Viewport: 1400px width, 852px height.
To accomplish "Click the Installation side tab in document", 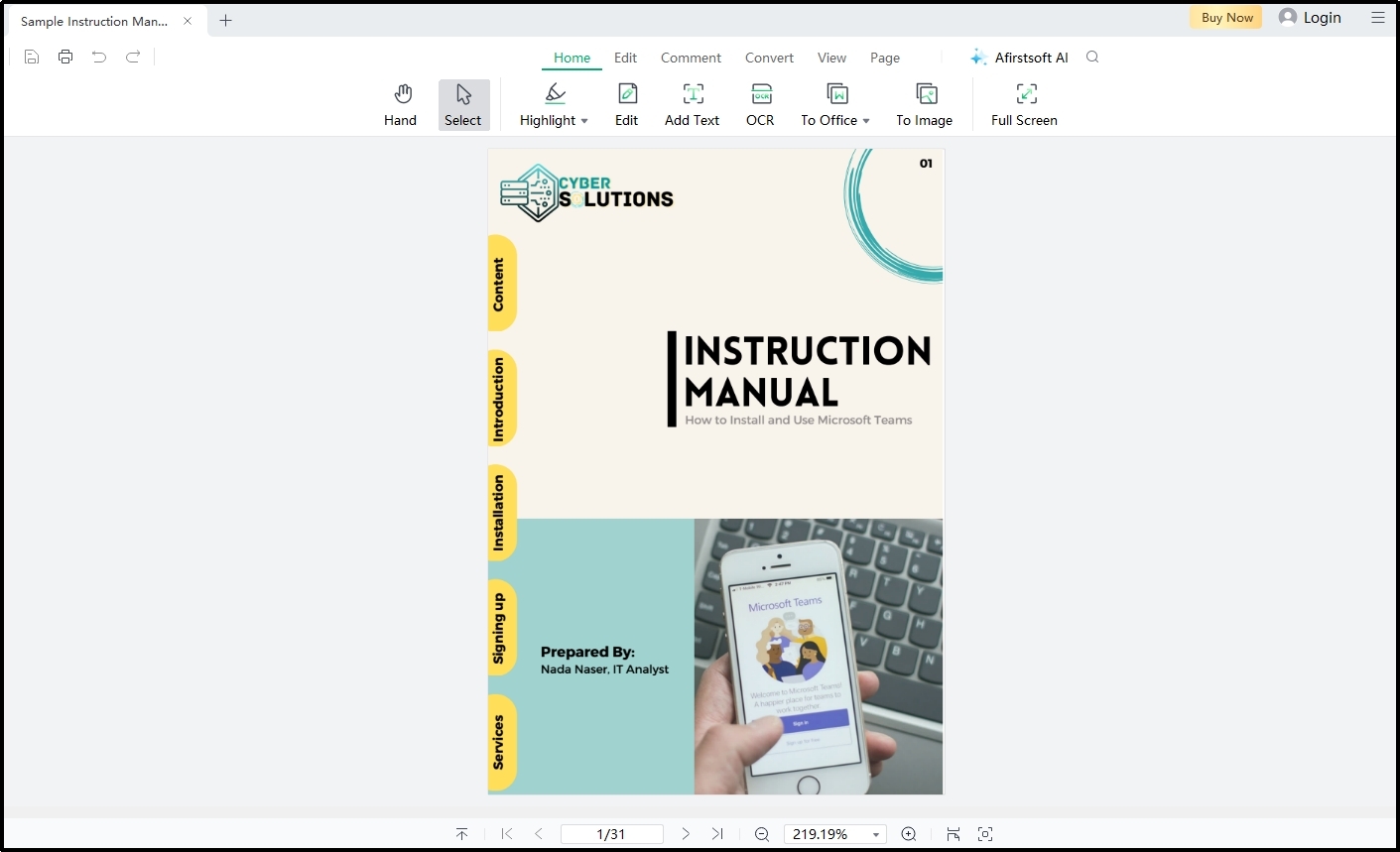I will (x=501, y=514).
